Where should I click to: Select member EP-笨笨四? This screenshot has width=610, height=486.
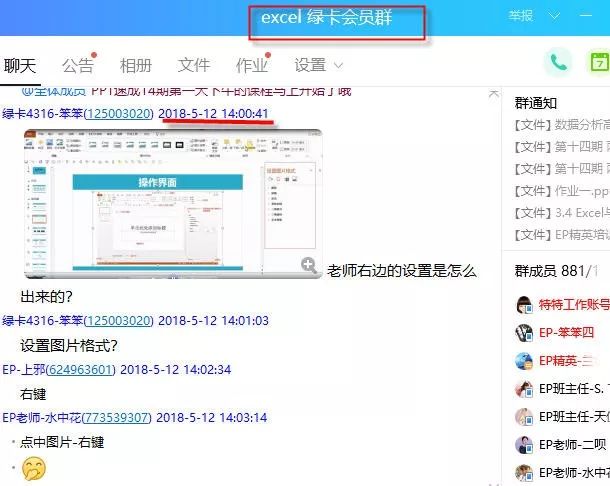pos(566,332)
